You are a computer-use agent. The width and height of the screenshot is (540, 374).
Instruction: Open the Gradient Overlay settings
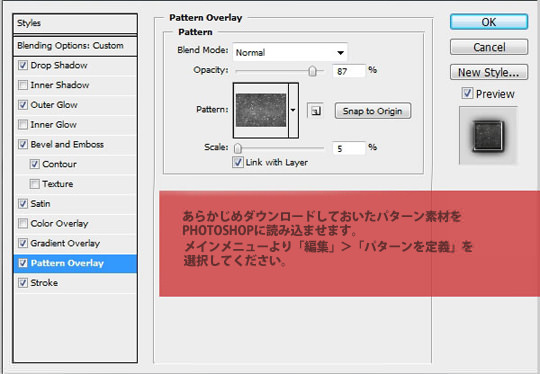click(65, 243)
